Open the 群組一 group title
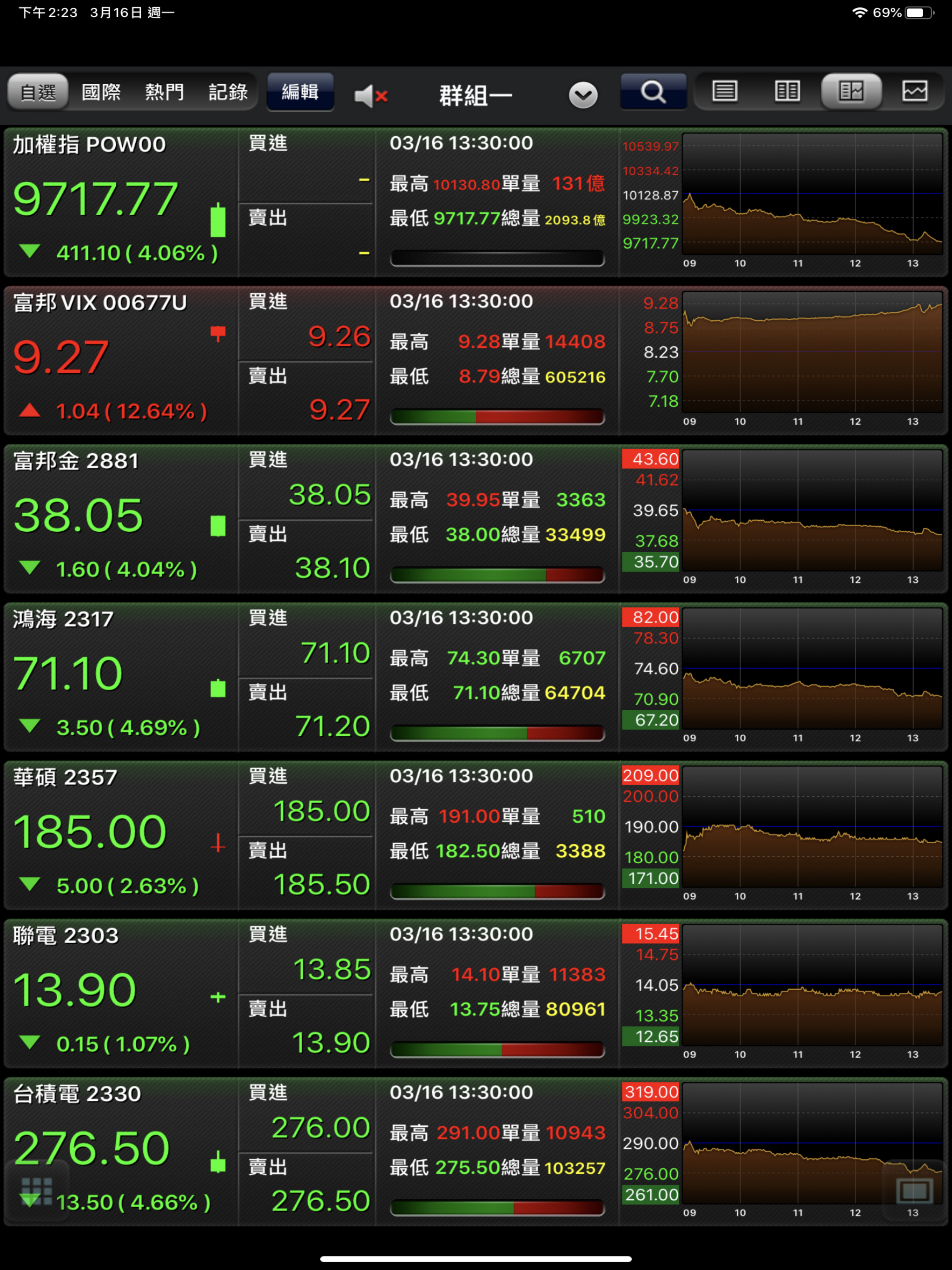952x1270 pixels. pos(476,96)
